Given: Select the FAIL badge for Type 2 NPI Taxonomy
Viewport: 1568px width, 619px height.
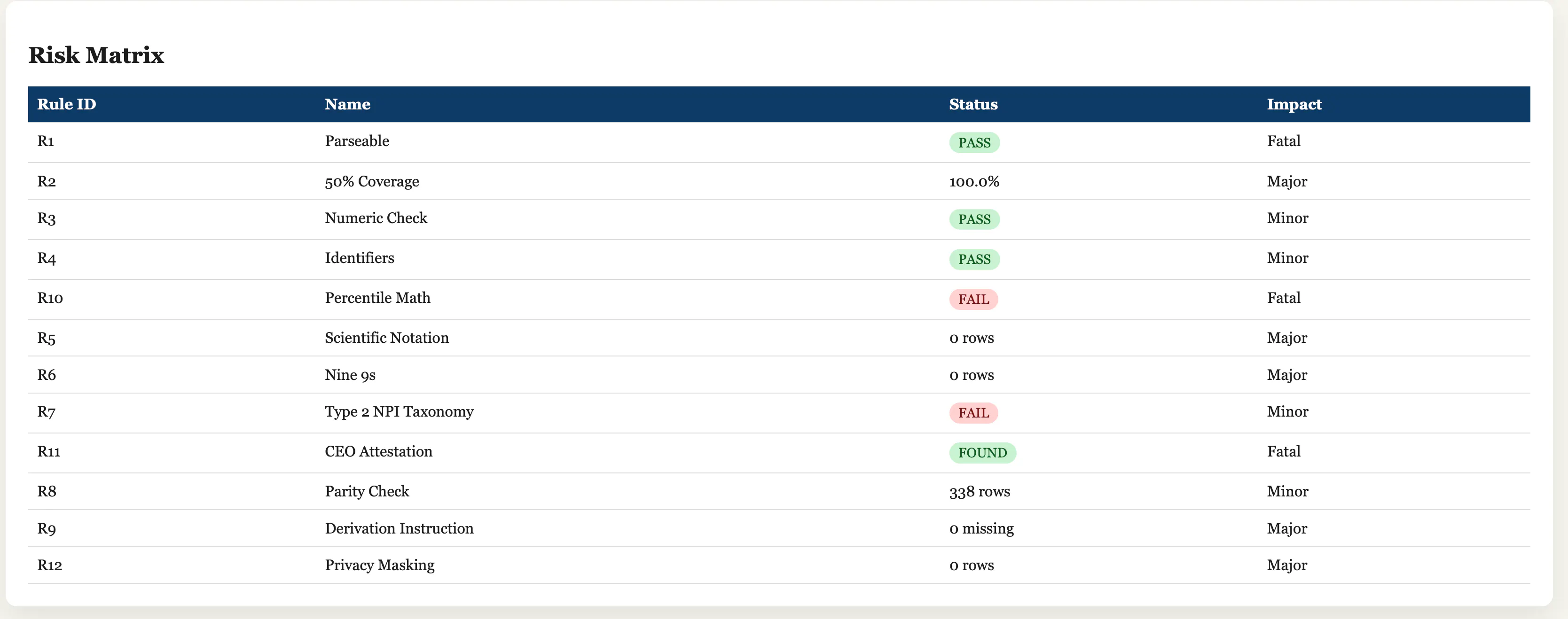Looking at the screenshot, I should [973, 413].
